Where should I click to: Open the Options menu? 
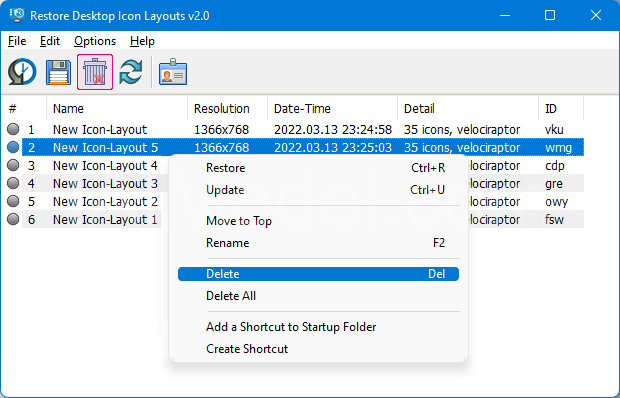tap(95, 41)
